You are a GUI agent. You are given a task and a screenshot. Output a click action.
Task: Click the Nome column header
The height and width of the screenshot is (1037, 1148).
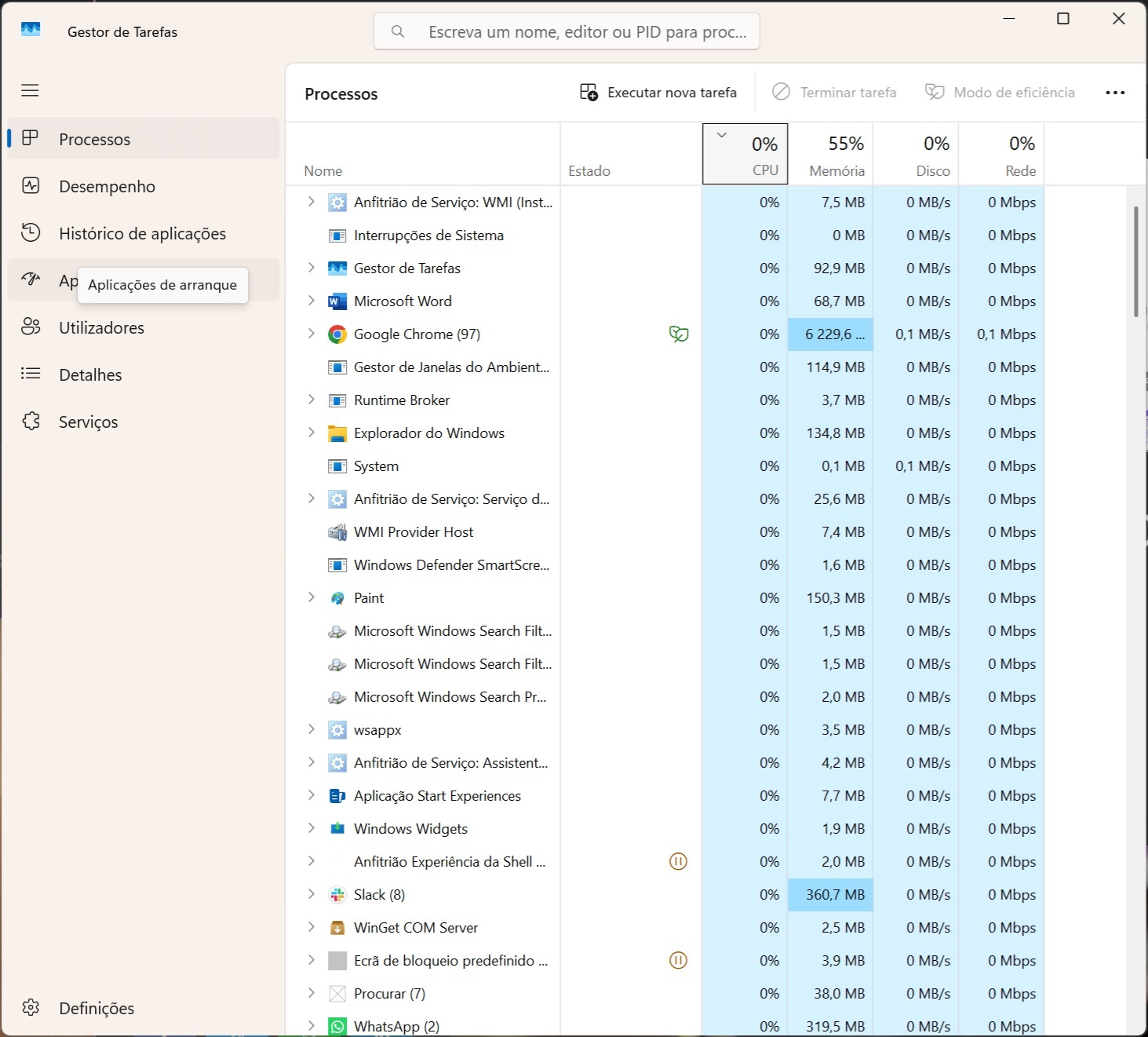coord(323,170)
